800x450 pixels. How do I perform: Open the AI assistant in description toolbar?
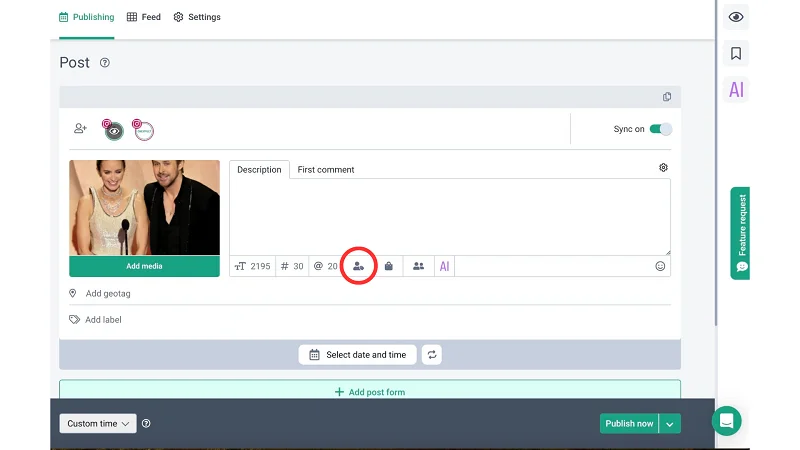click(x=445, y=267)
